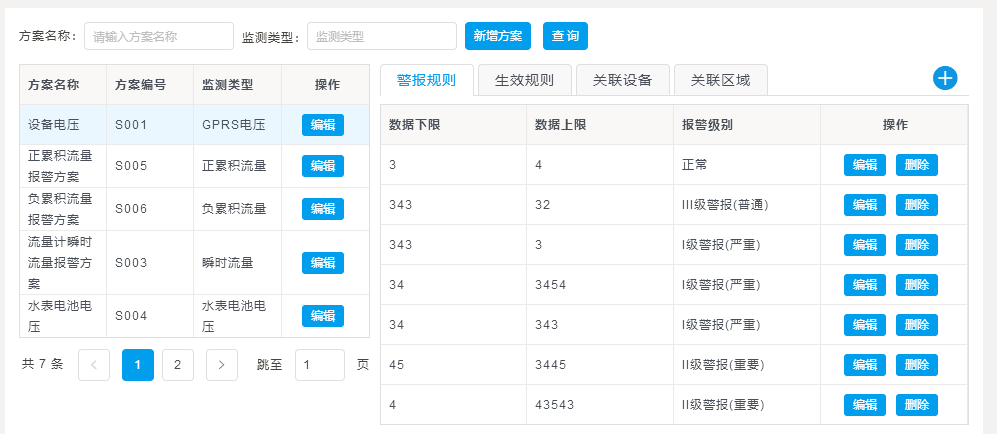Select the 警报规则 tab
This screenshot has width=997, height=434.
click(426, 80)
